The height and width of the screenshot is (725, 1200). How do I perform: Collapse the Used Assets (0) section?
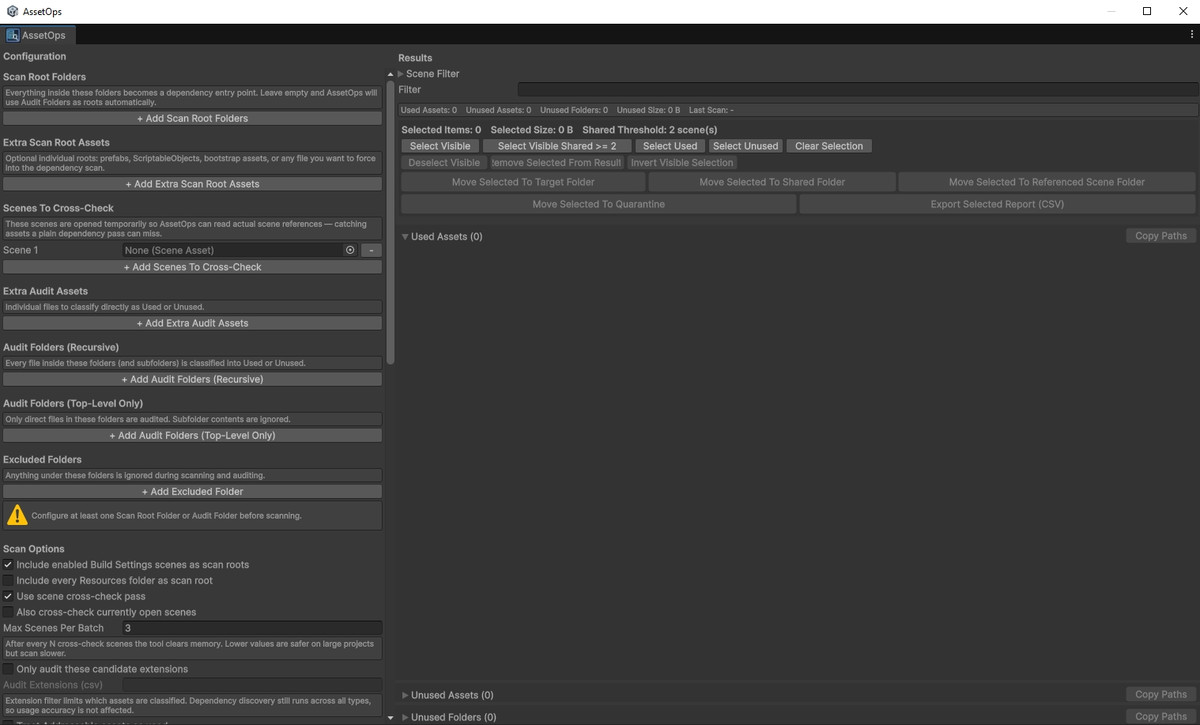(x=405, y=237)
